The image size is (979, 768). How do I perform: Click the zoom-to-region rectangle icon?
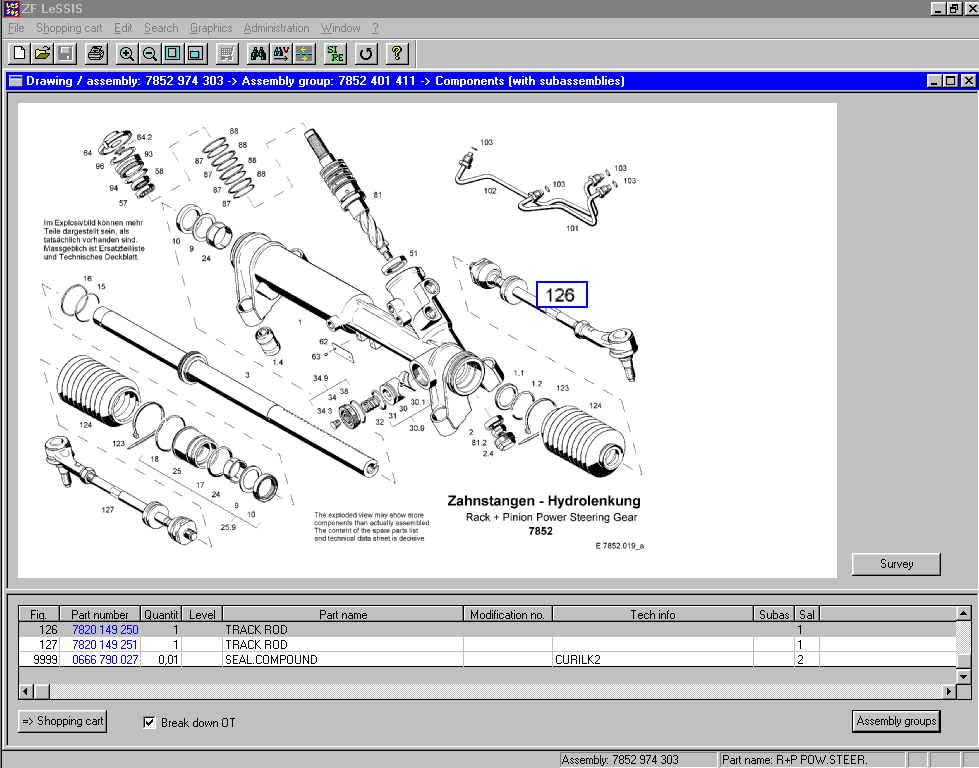[195, 54]
